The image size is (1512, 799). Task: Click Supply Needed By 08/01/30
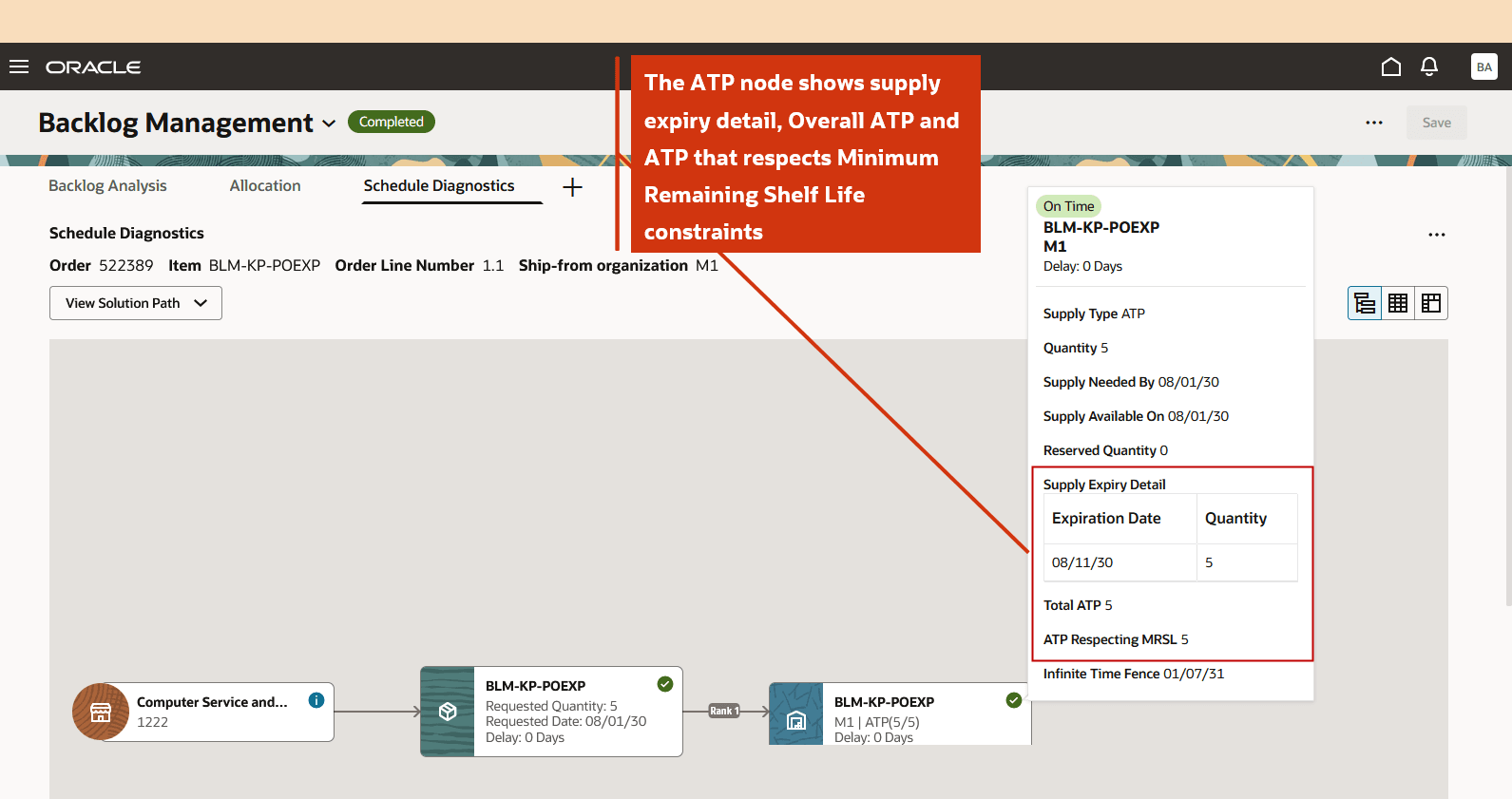click(1131, 382)
